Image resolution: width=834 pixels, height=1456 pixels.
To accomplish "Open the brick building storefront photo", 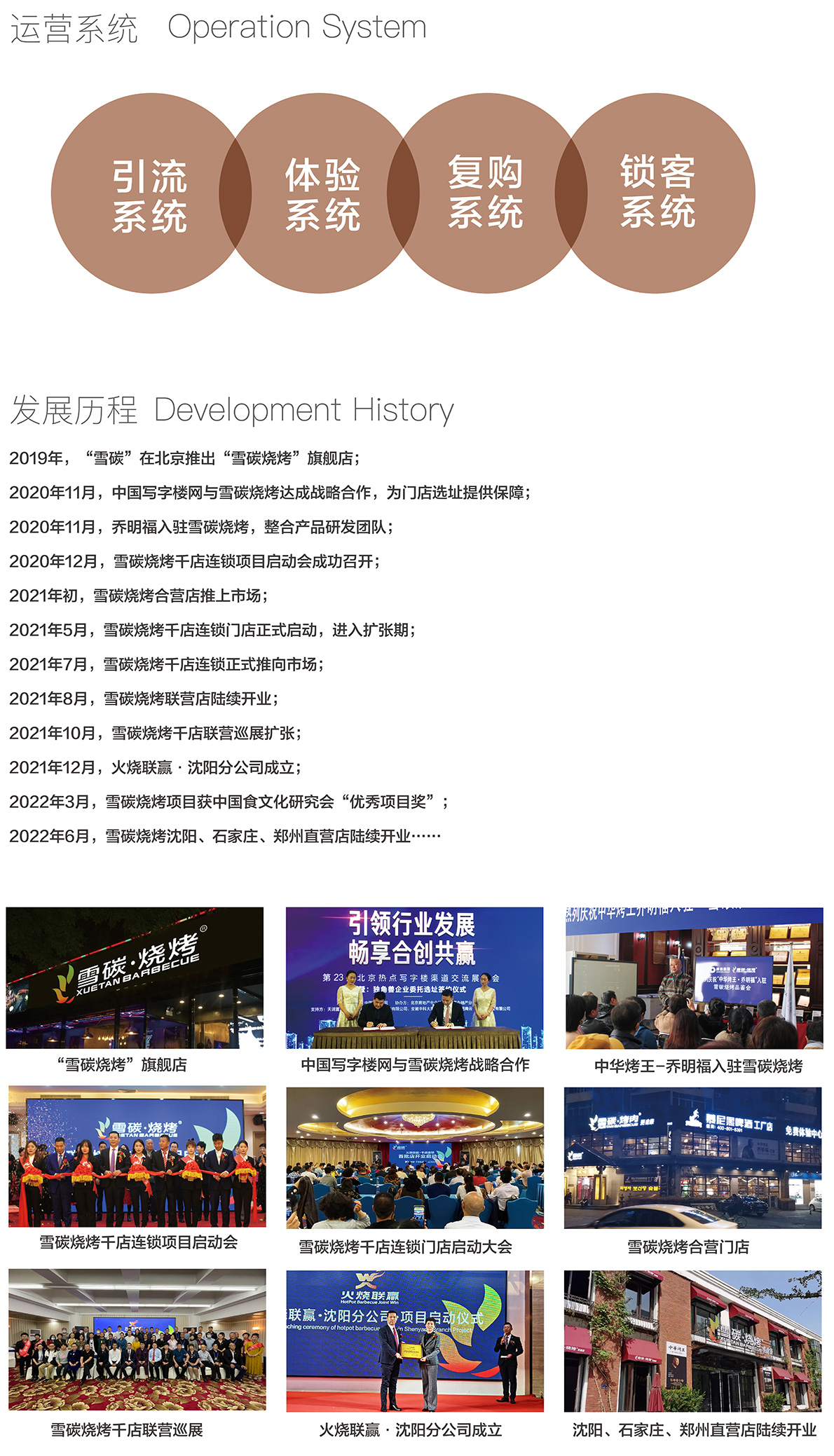I will pos(693,1340).
